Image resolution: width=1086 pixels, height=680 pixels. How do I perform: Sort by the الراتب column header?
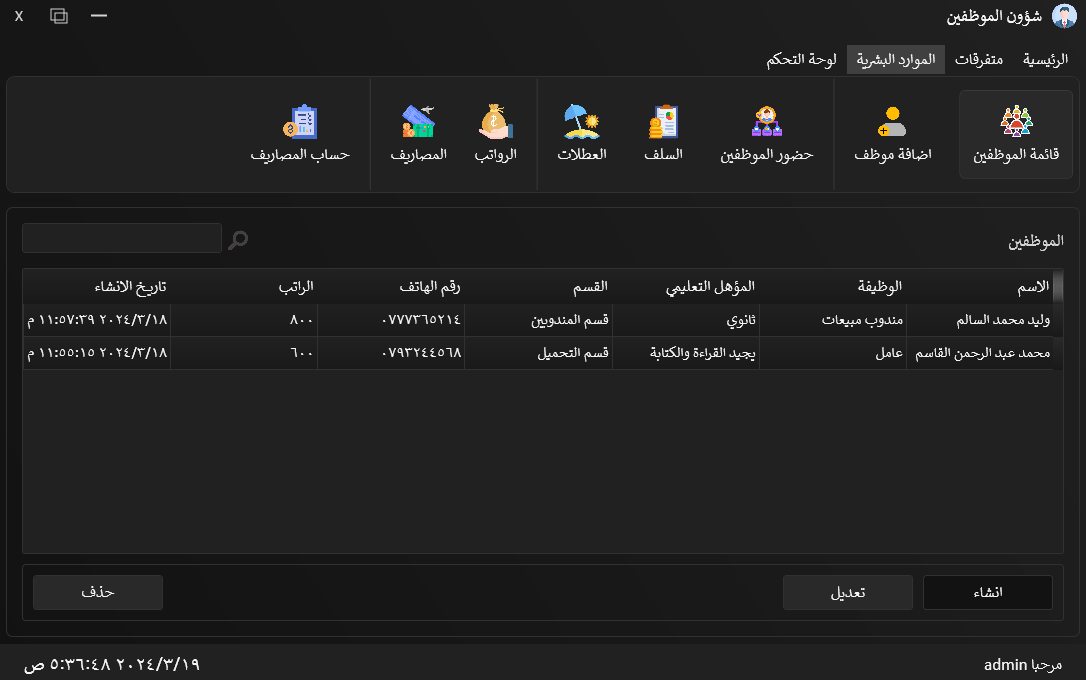click(x=244, y=287)
